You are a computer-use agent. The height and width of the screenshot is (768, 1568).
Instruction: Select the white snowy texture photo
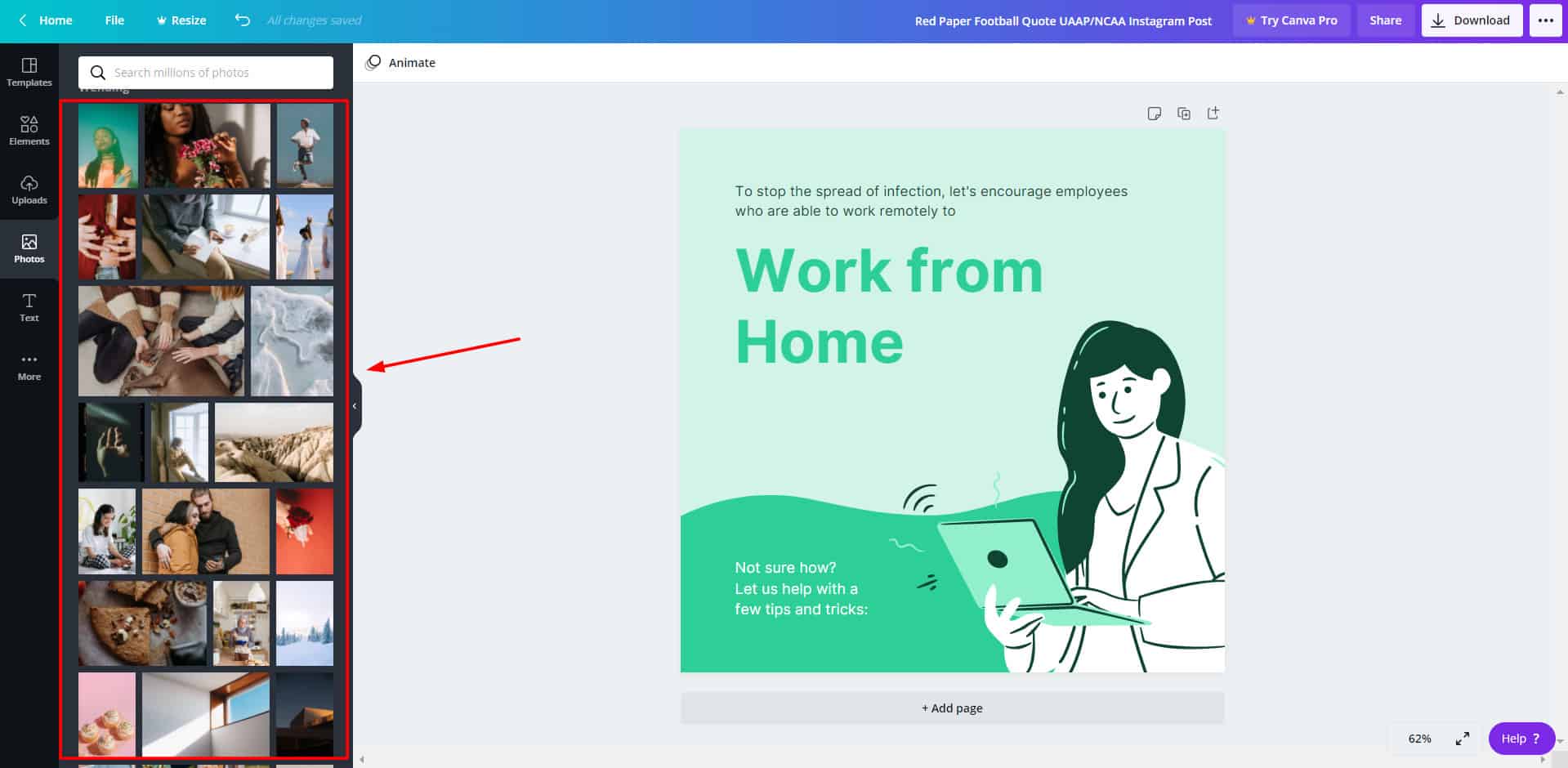point(292,341)
